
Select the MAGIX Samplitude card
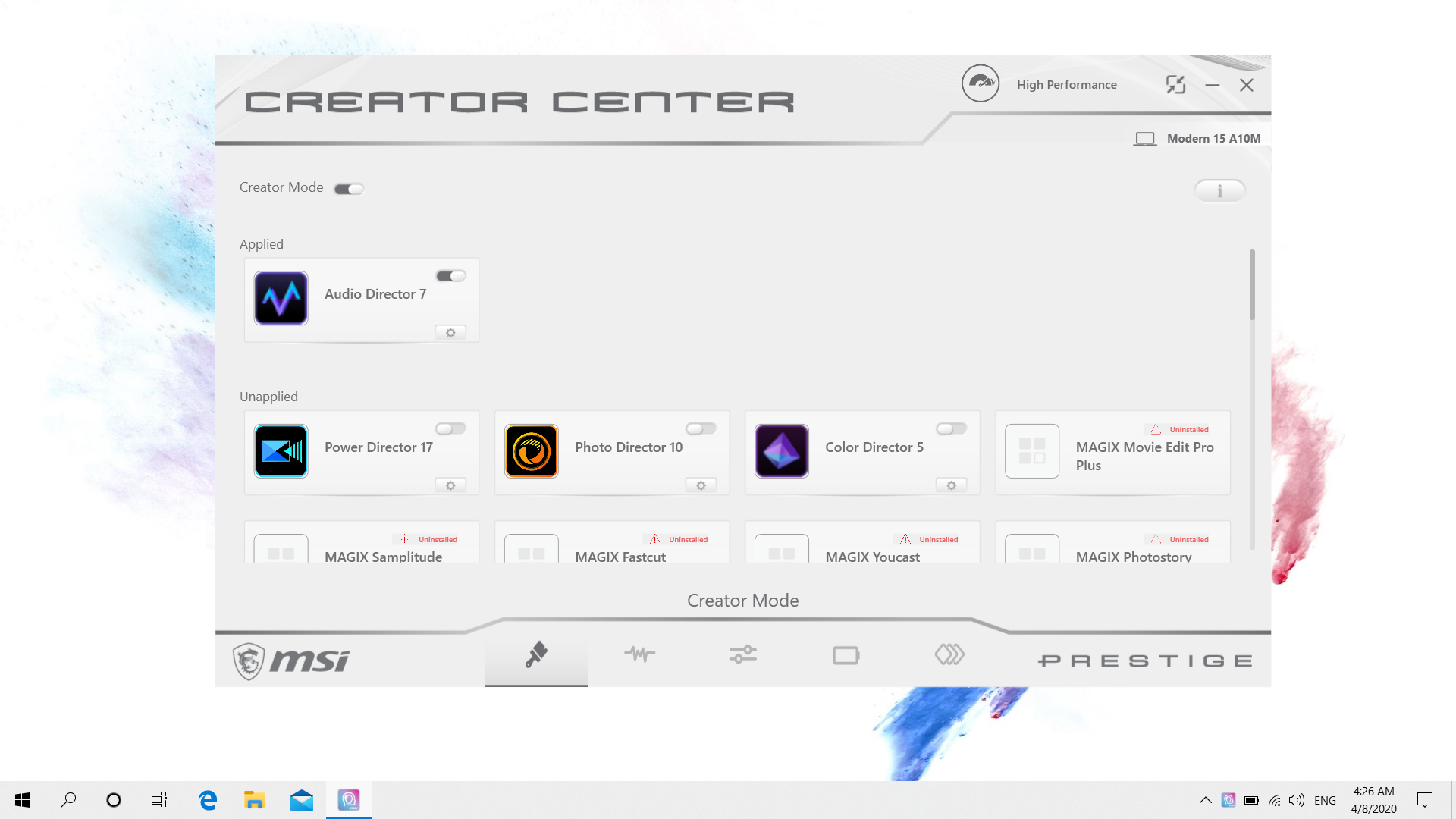(x=362, y=541)
